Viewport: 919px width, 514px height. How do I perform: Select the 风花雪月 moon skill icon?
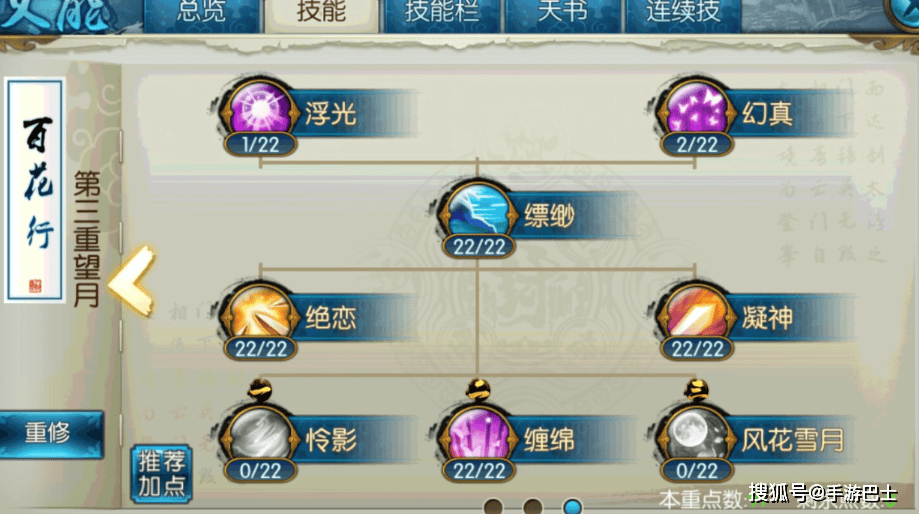point(696,435)
